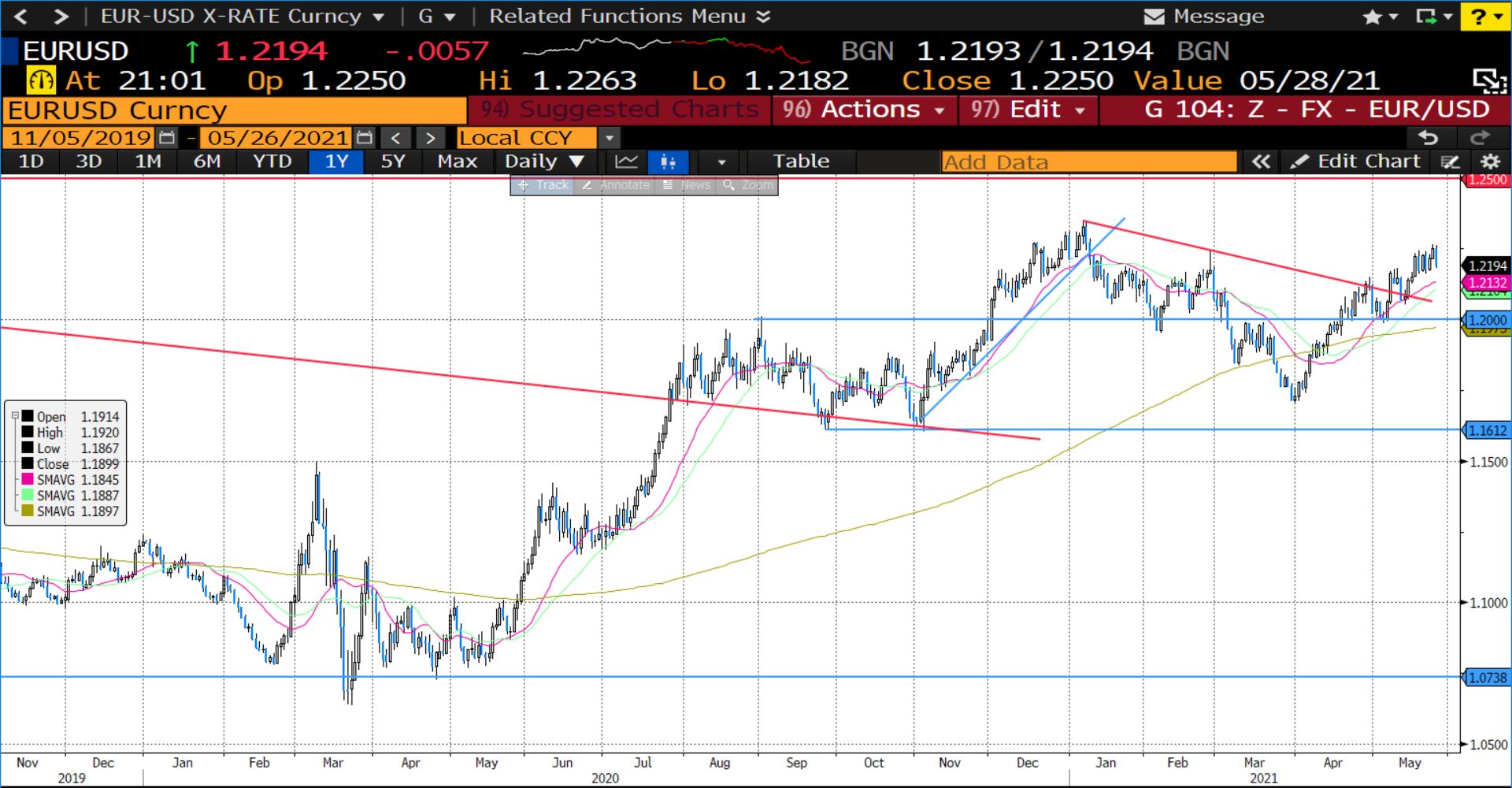Image resolution: width=1512 pixels, height=788 pixels.
Task: Open dropdown arrow next to export icon
Action: pyautogui.click(x=1447, y=17)
